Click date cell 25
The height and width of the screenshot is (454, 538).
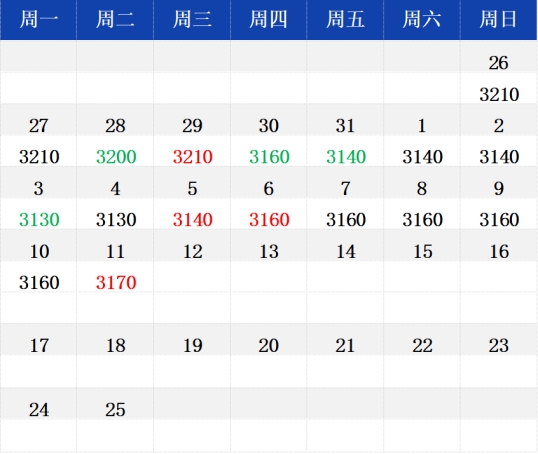pos(115,410)
